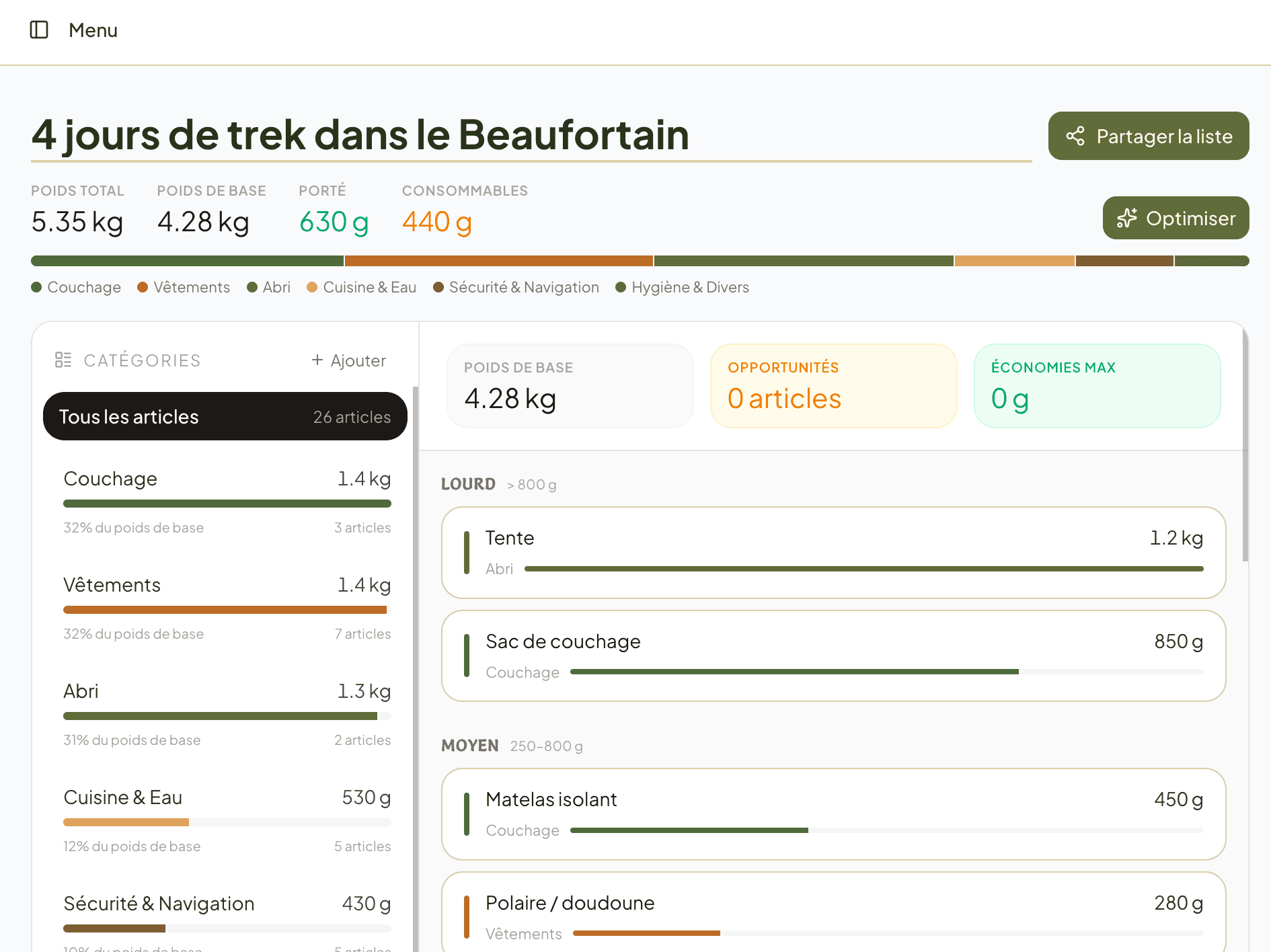Collapse the MOYEN weight section

pyautogui.click(x=470, y=746)
